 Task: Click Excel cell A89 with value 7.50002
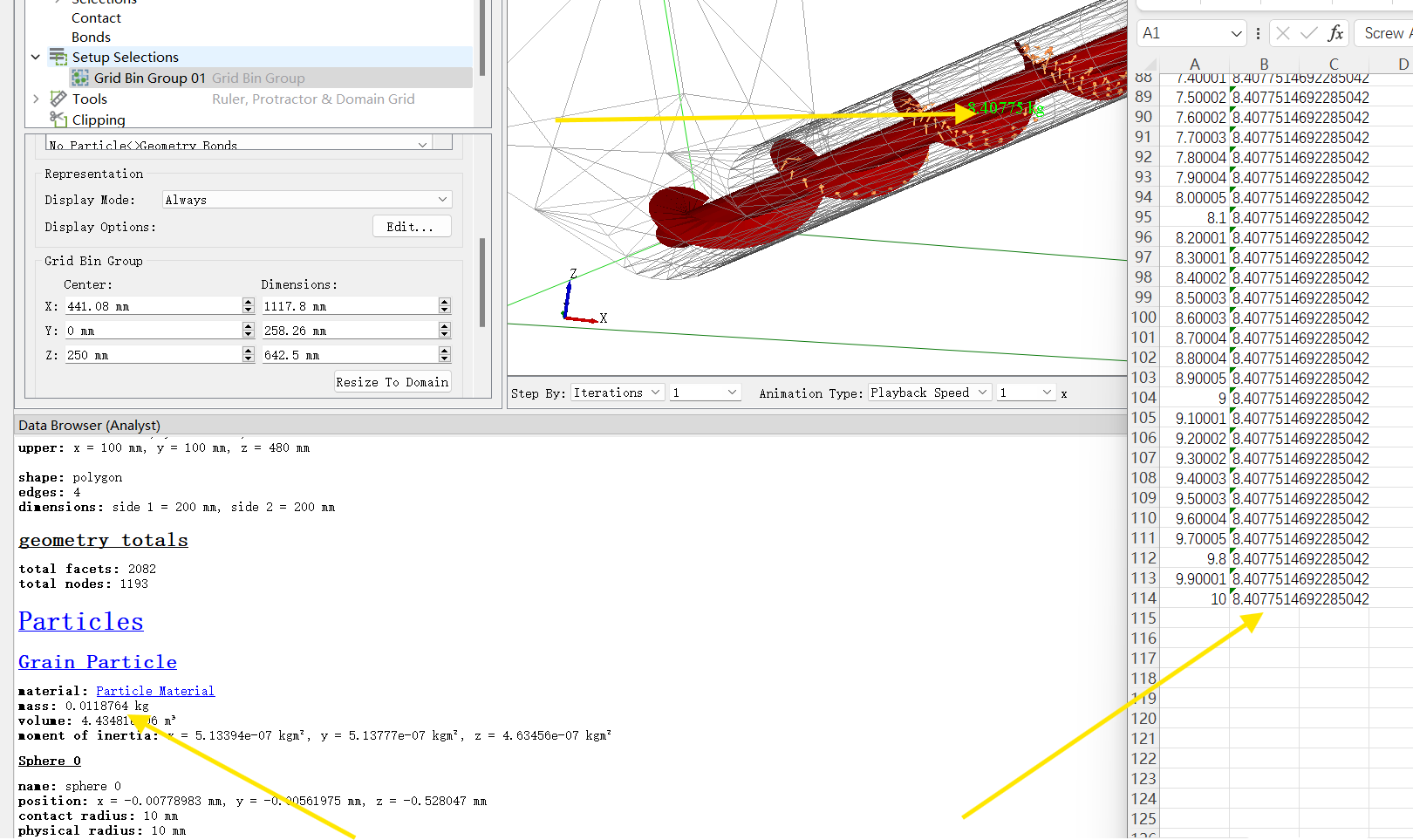(1194, 98)
